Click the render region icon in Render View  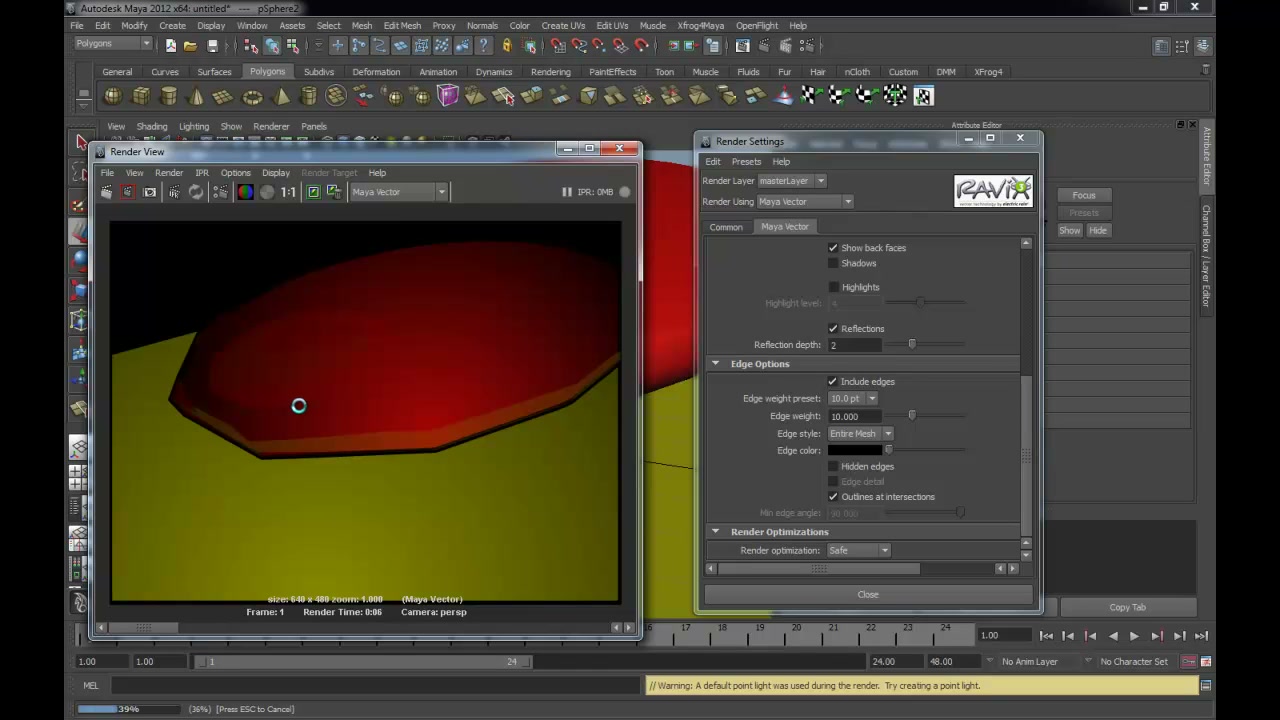127,192
